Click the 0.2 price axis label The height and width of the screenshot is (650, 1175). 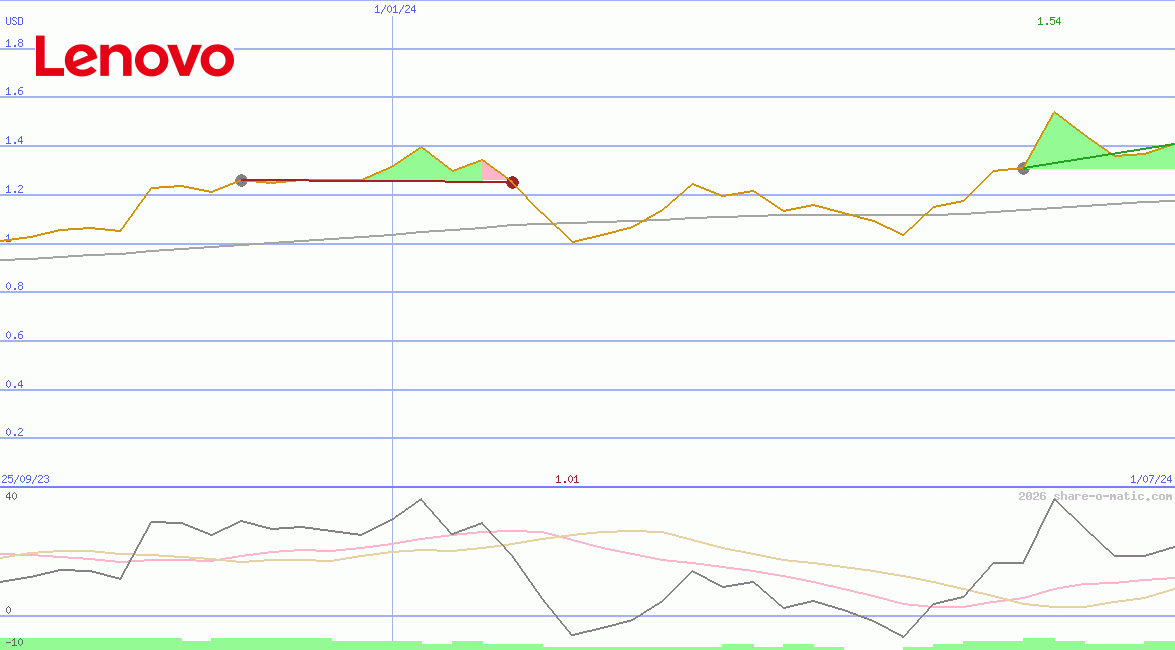pyautogui.click(x=14, y=433)
